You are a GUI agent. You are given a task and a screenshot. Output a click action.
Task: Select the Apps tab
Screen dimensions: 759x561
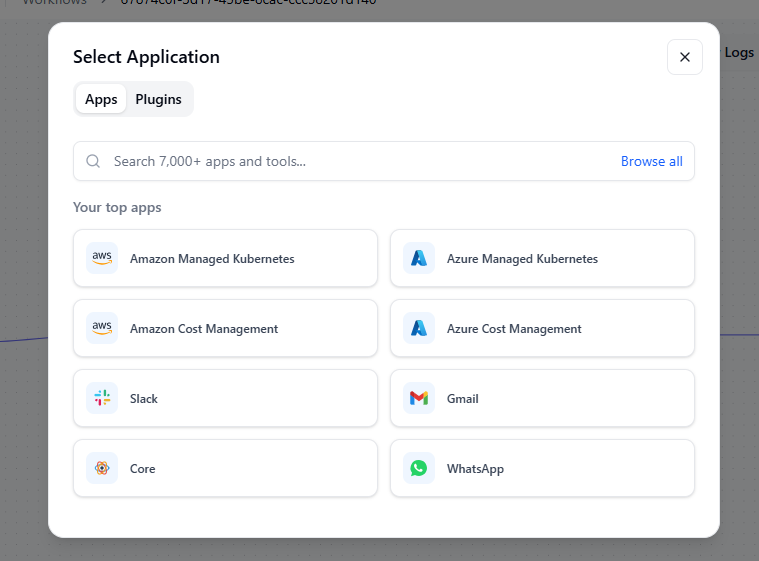pyautogui.click(x=101, y=99)
